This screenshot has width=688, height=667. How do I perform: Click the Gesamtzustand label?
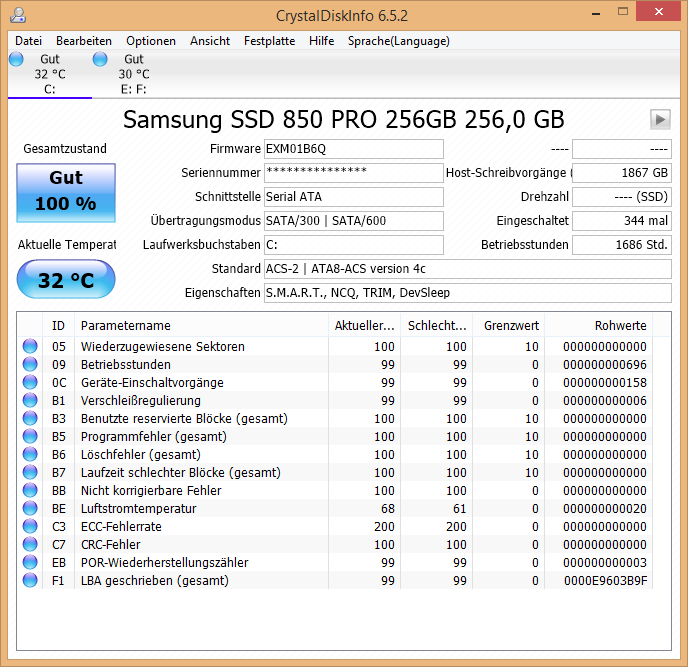point(65,149)
